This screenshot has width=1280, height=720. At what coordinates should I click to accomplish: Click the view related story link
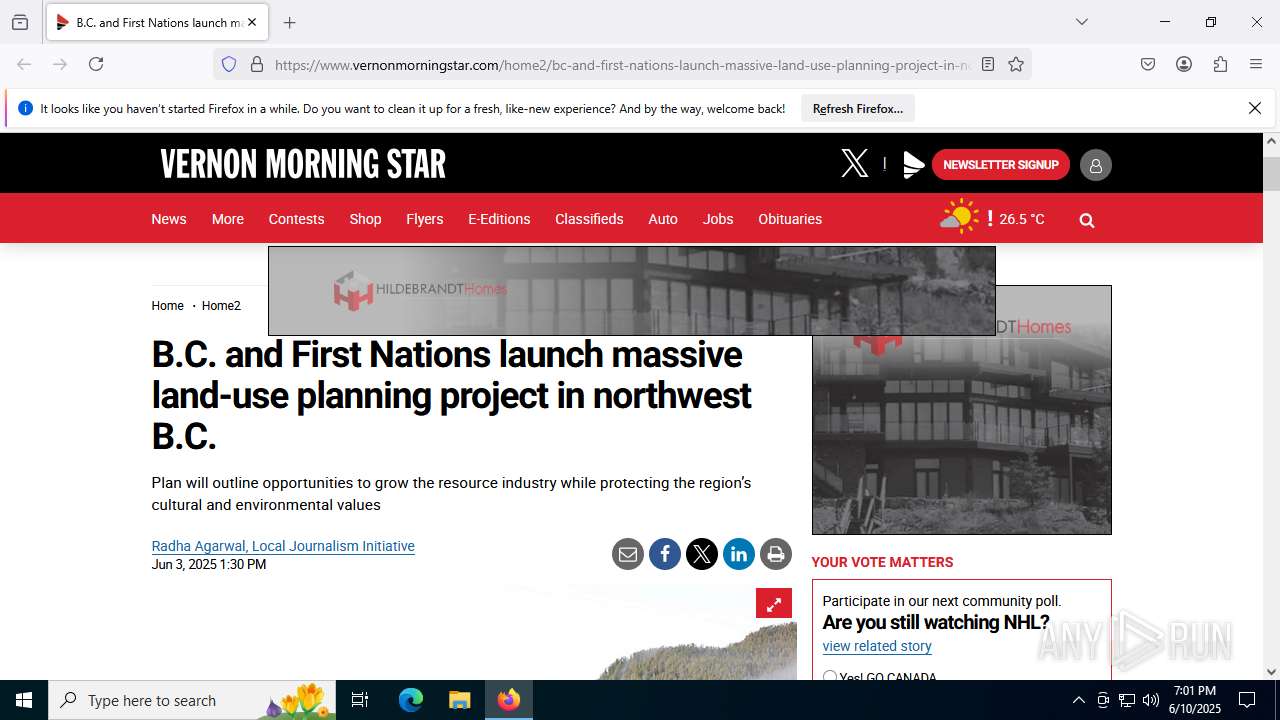[877, 646]
